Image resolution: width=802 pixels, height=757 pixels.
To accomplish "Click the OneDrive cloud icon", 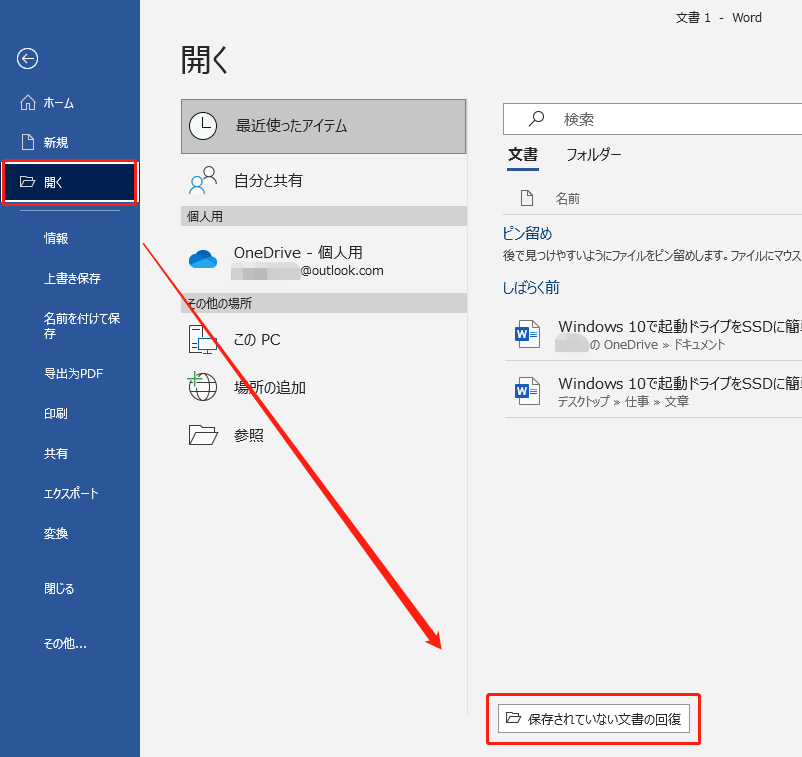I will click(x=203, y=259).
